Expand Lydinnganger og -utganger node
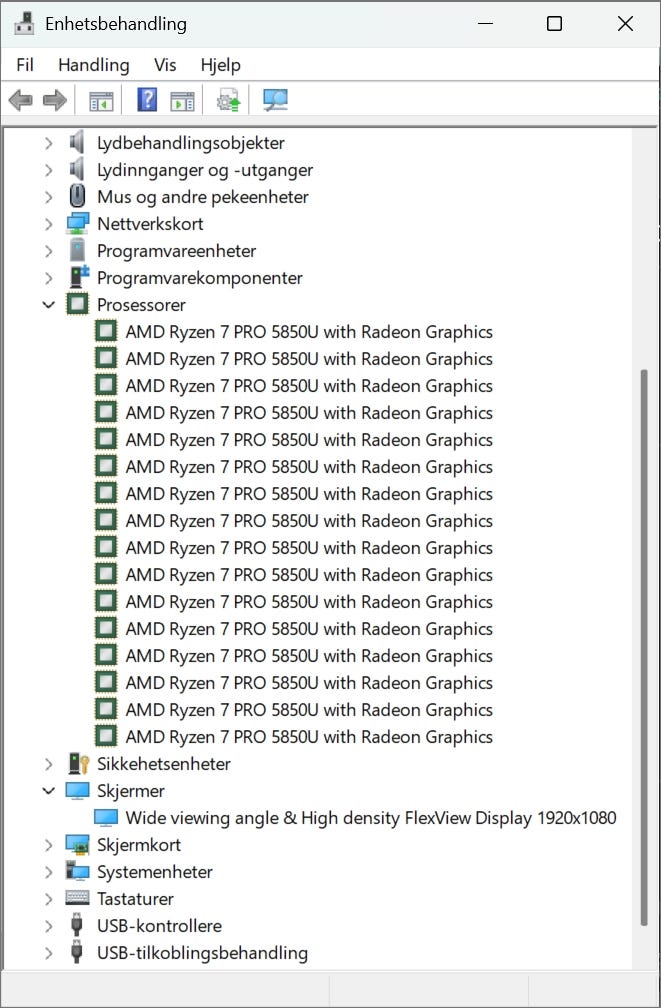 click(49, 170)
